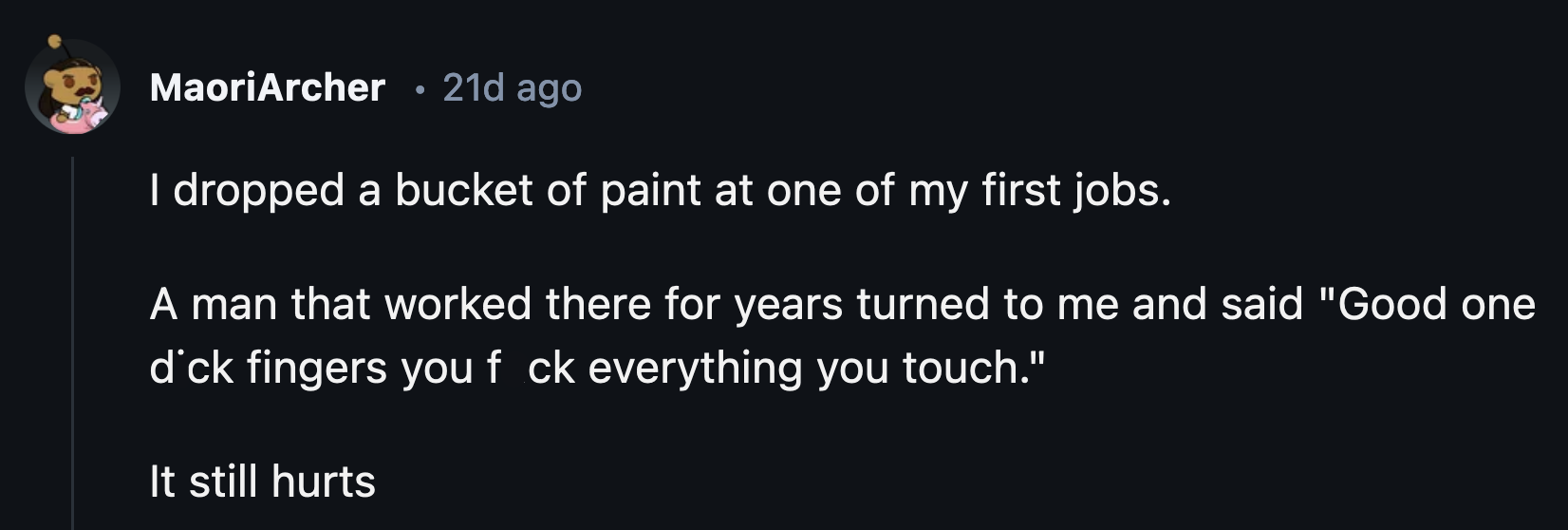Click the word "fingers" in the quote
The width and height of the screenshot is (1568, 530).
(317, 369)
